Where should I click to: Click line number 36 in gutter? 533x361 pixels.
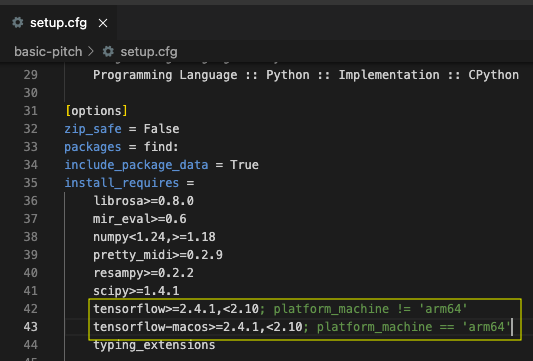[31, 201]
